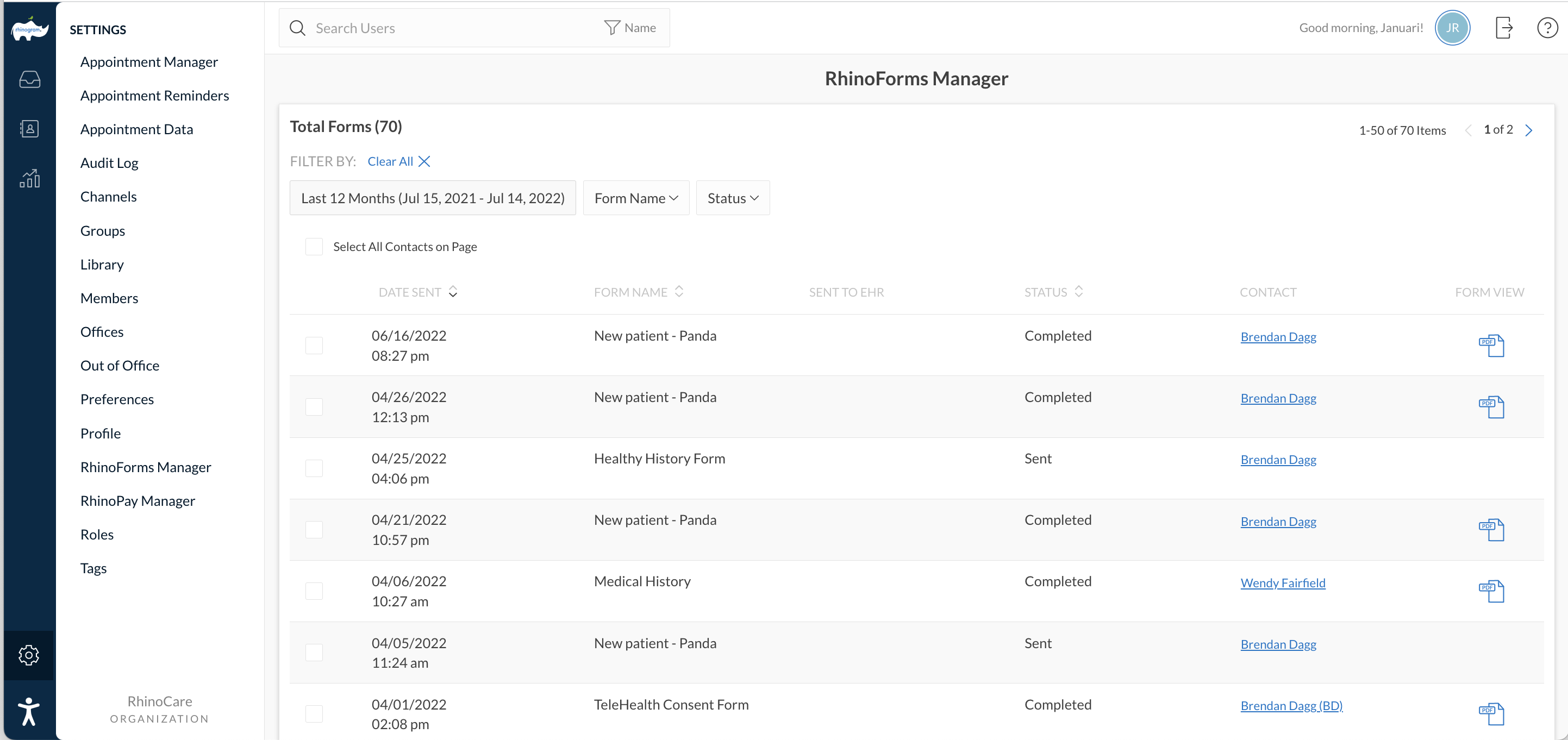The height and width of the screenshot is (740, 1568).
Task: Check Select All Contacts on Page
Action: (x=314, y=247)
